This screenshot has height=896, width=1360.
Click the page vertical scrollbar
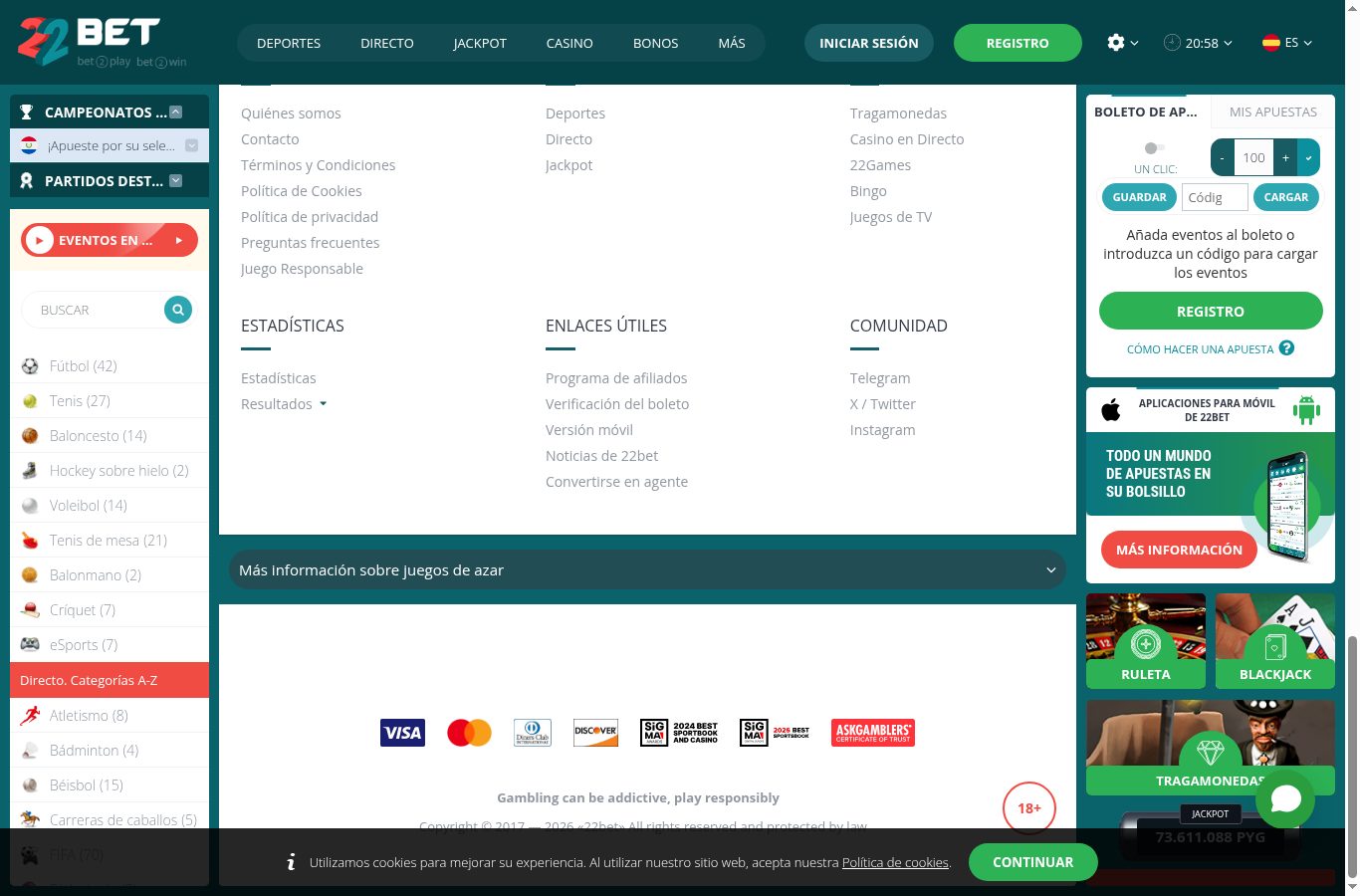tap(1352, 757)
